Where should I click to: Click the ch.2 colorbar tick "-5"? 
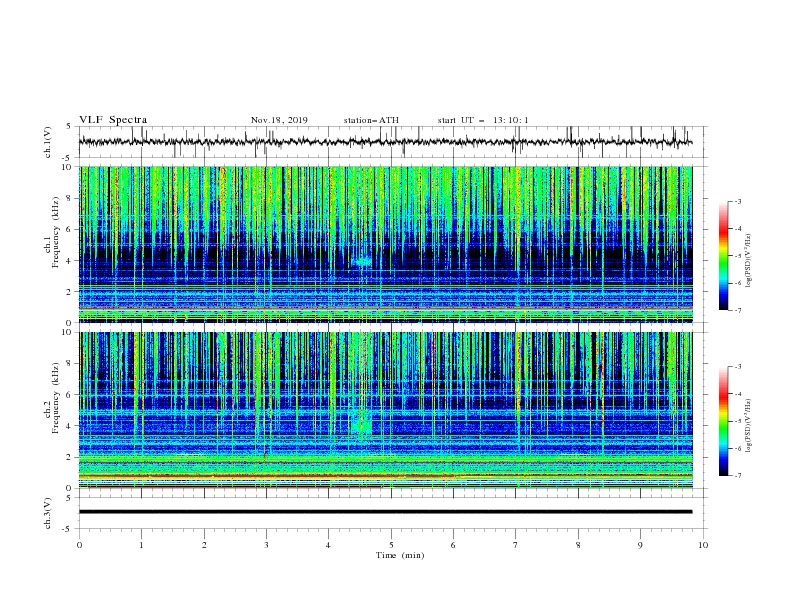click(738, 421)
